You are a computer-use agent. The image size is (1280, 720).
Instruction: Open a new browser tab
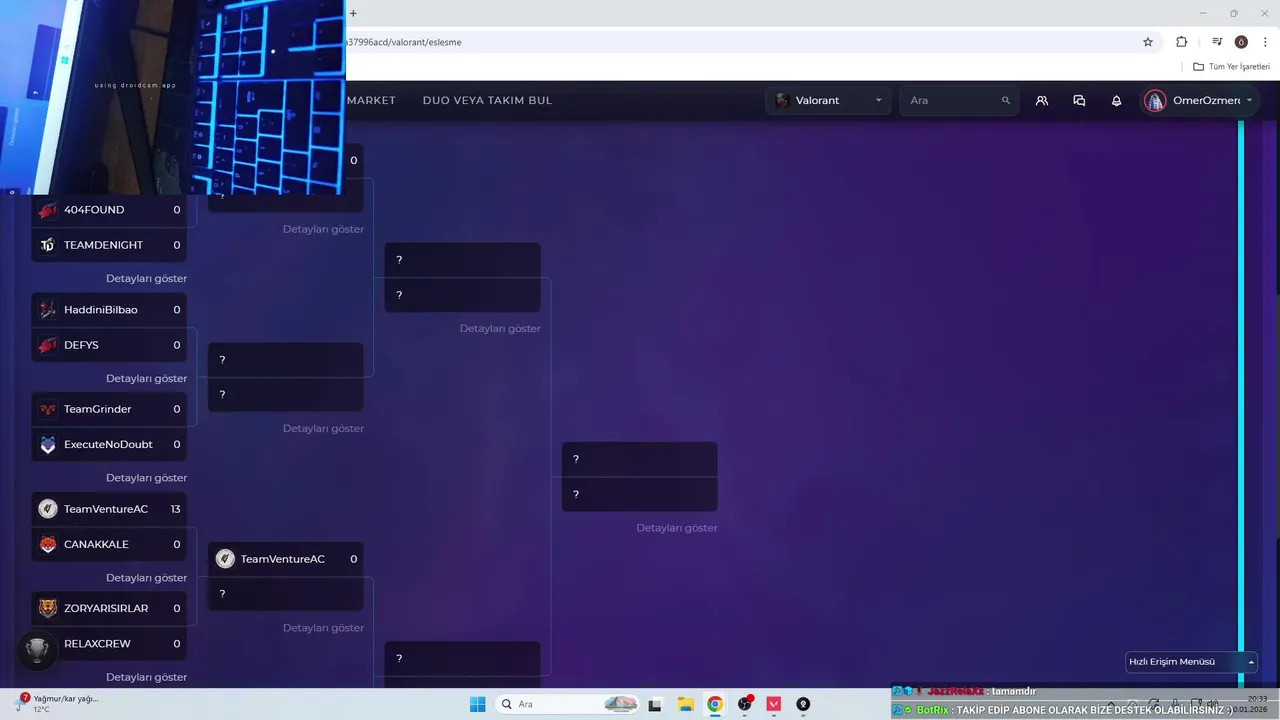click(353, 13)
